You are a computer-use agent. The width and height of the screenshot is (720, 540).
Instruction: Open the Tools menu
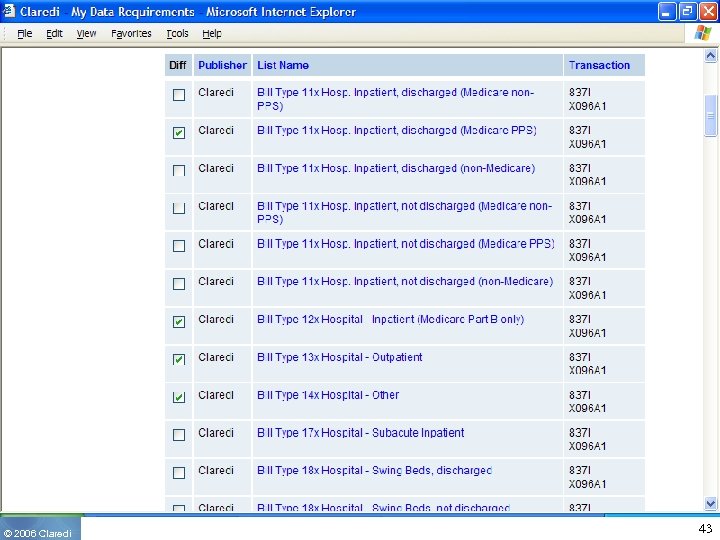[177, 34]
